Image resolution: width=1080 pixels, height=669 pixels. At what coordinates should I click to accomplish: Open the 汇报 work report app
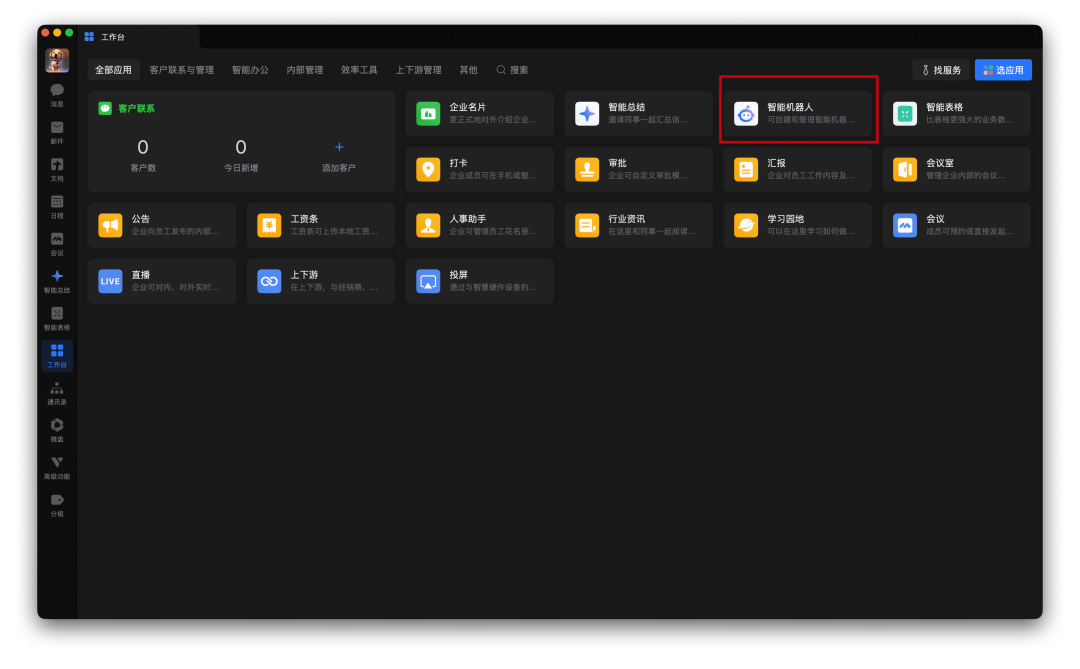tap(797, 168)
